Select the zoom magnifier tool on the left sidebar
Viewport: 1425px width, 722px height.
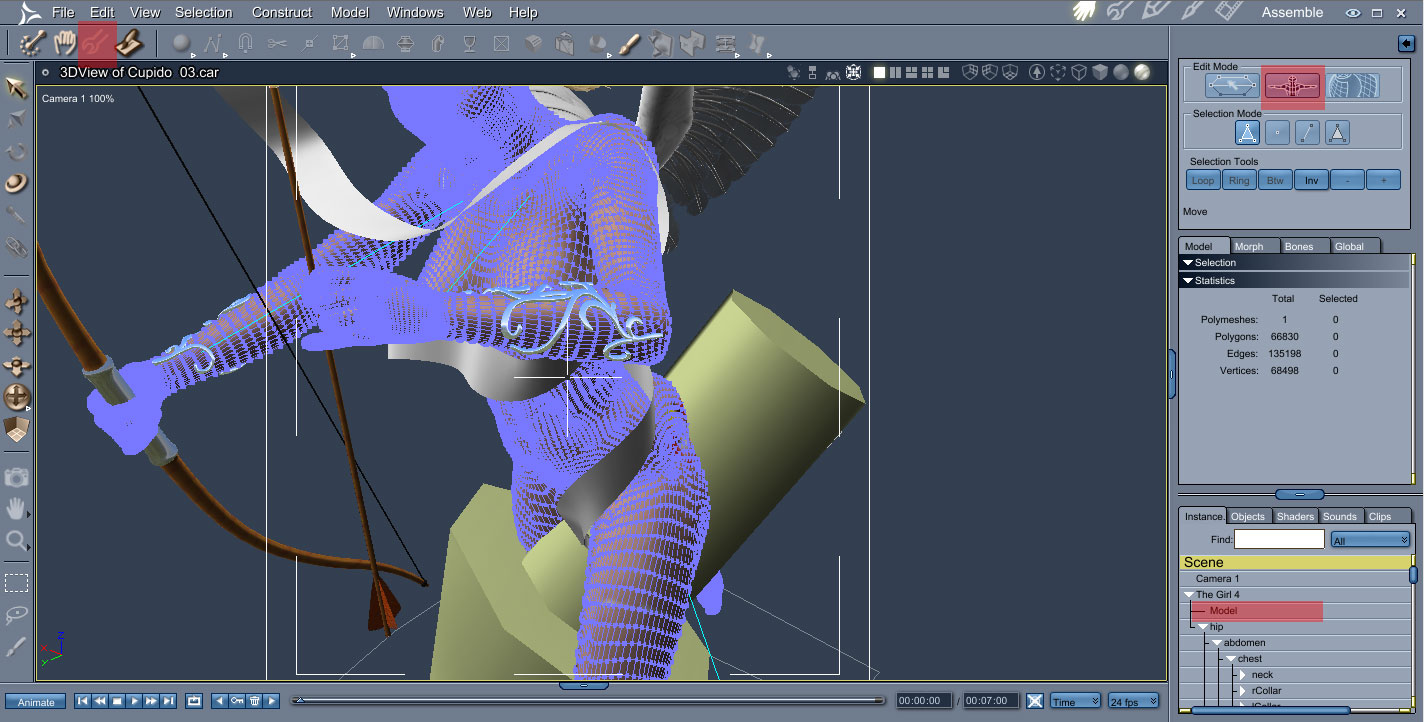point(16,542)
